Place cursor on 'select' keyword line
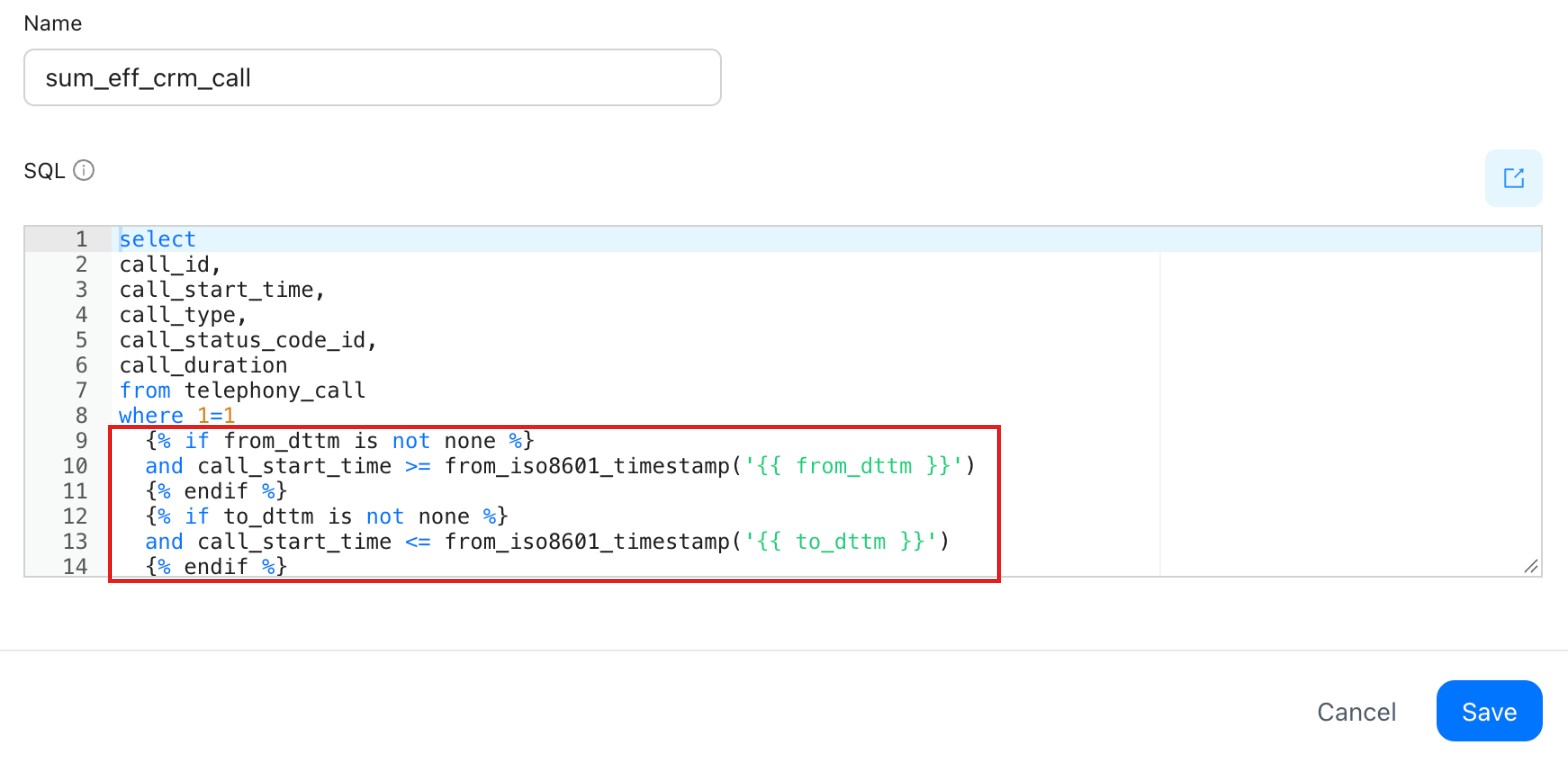This screenshot has height=763, width=1568. pos(158,239)
